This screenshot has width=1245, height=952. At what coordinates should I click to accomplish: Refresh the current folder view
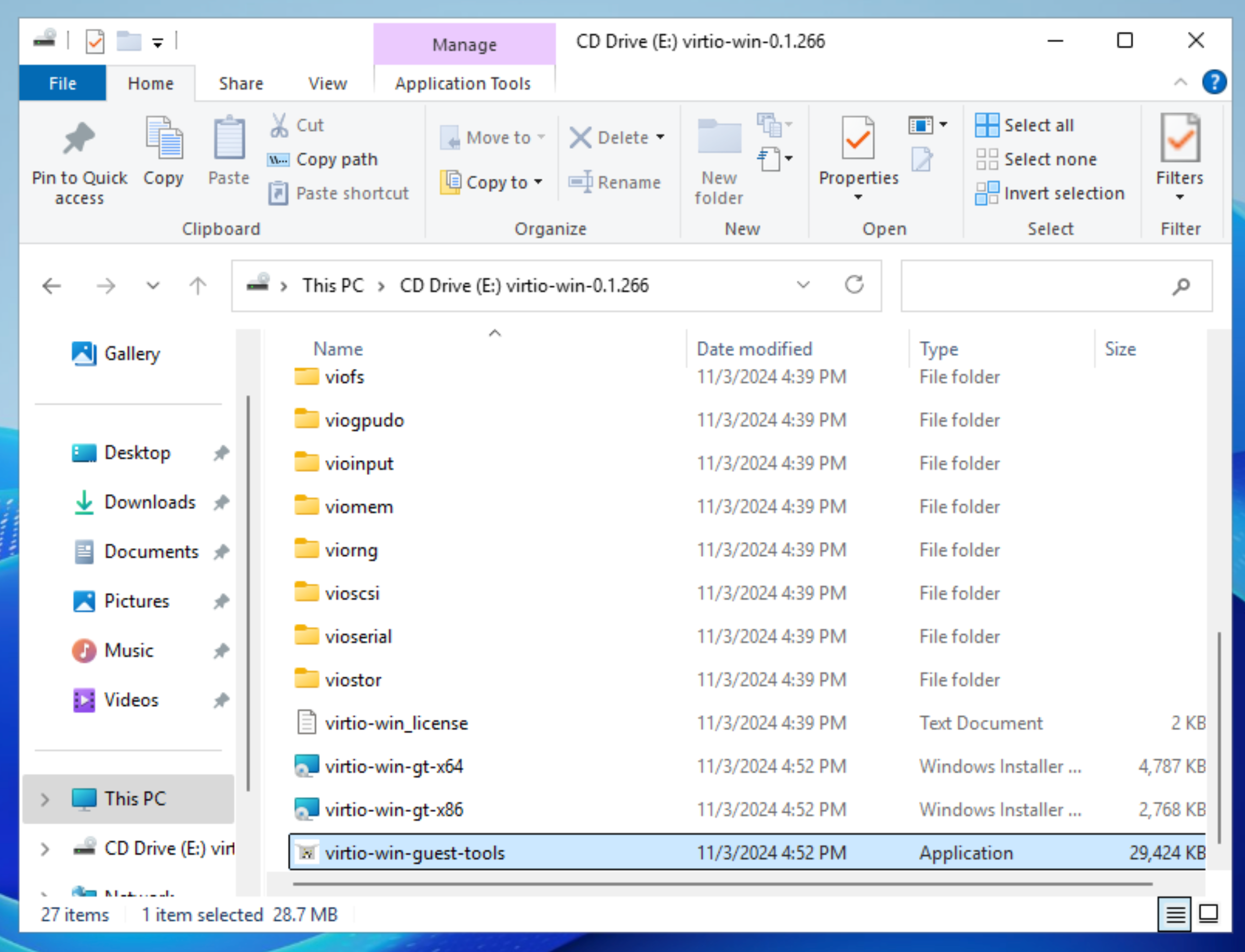854,284
